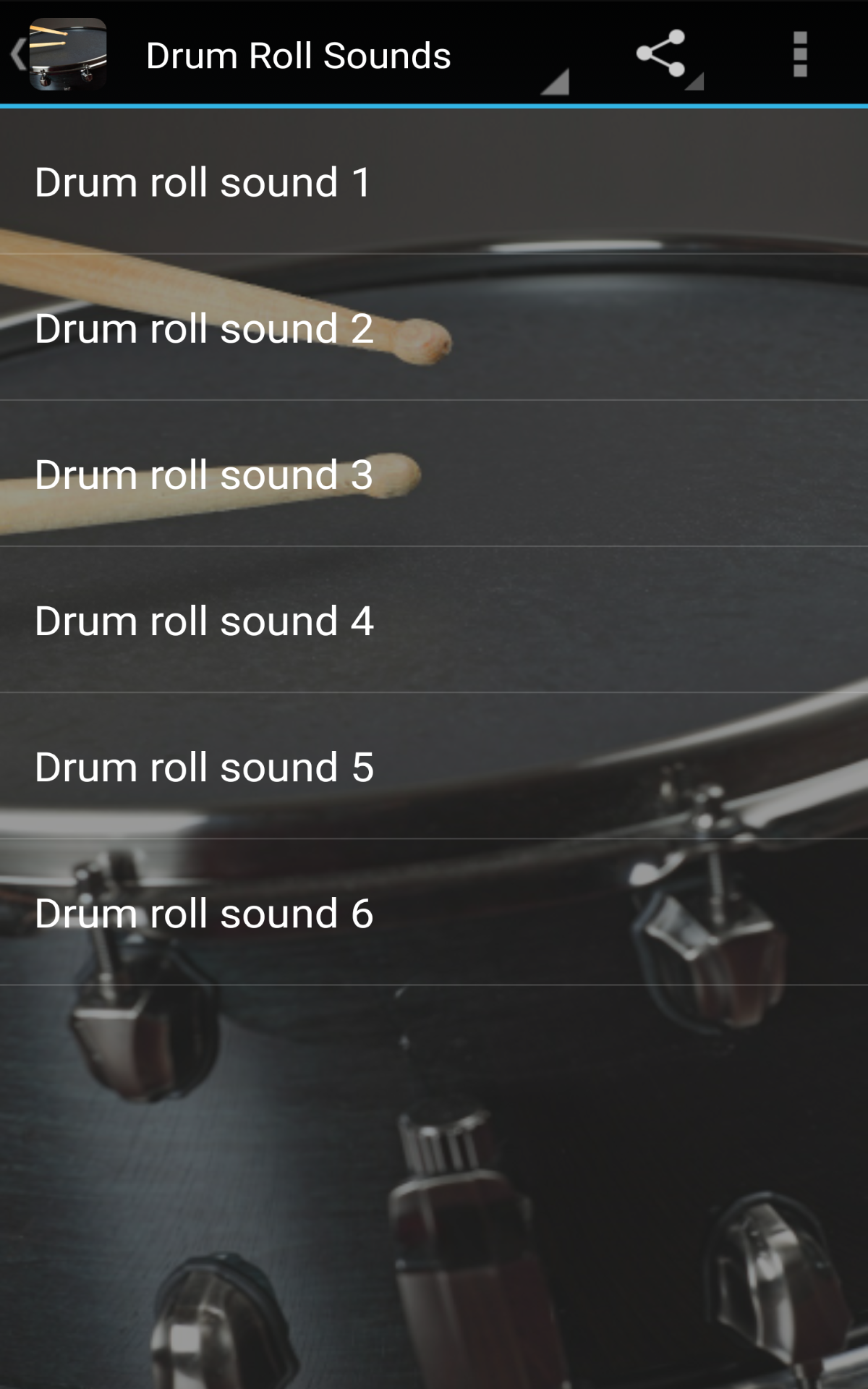The width and height of the screenshot is (868, 1389).
Task: Tap the first item in the sound list
Action: [434, 182]
